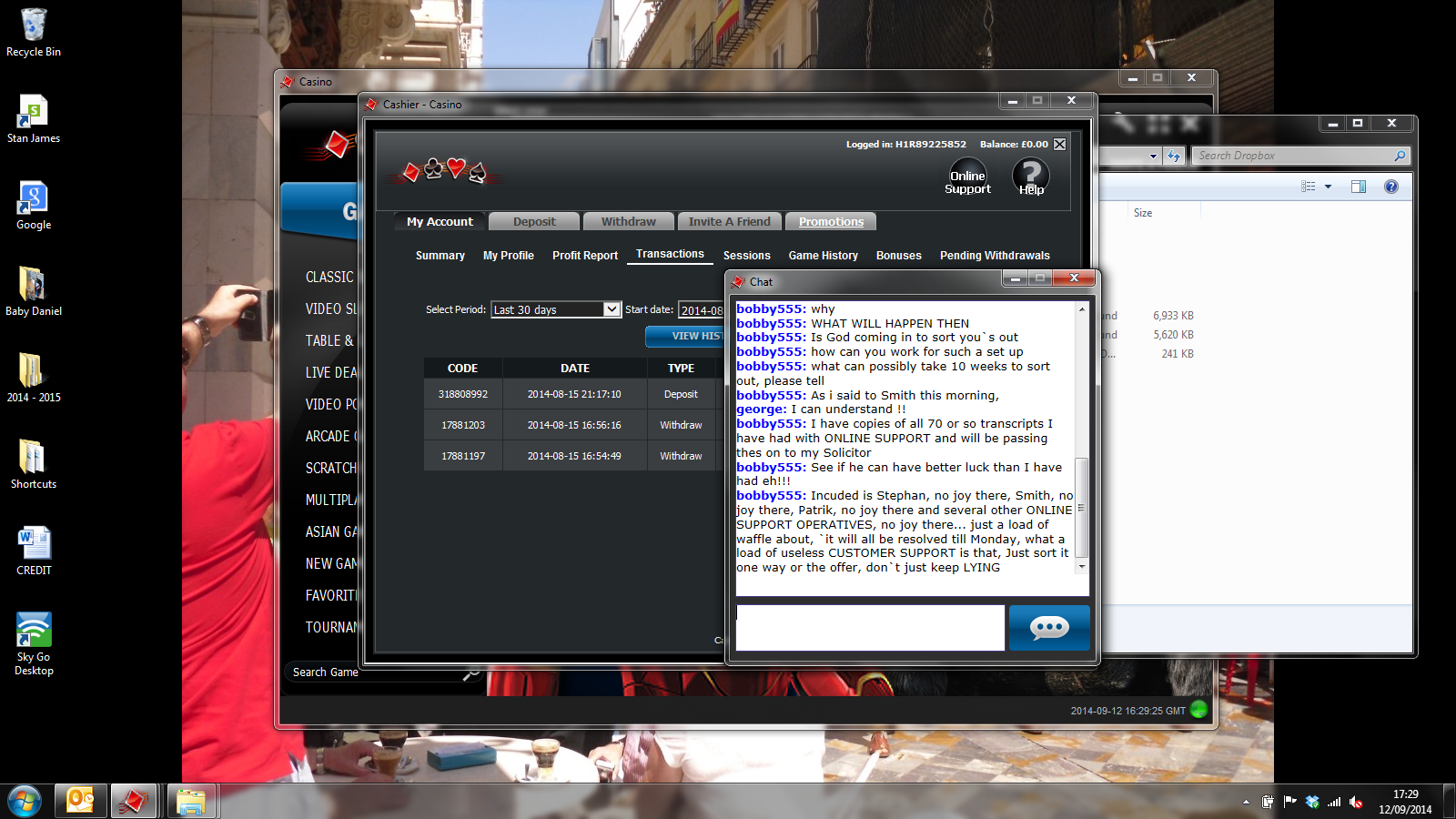Open the network signal tray icon

pos(1334,802)
